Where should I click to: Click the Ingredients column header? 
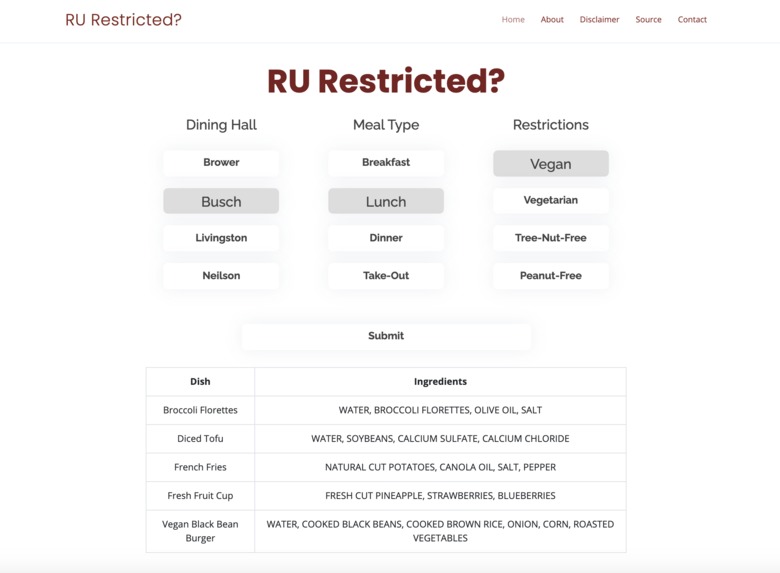coord(440,382)
